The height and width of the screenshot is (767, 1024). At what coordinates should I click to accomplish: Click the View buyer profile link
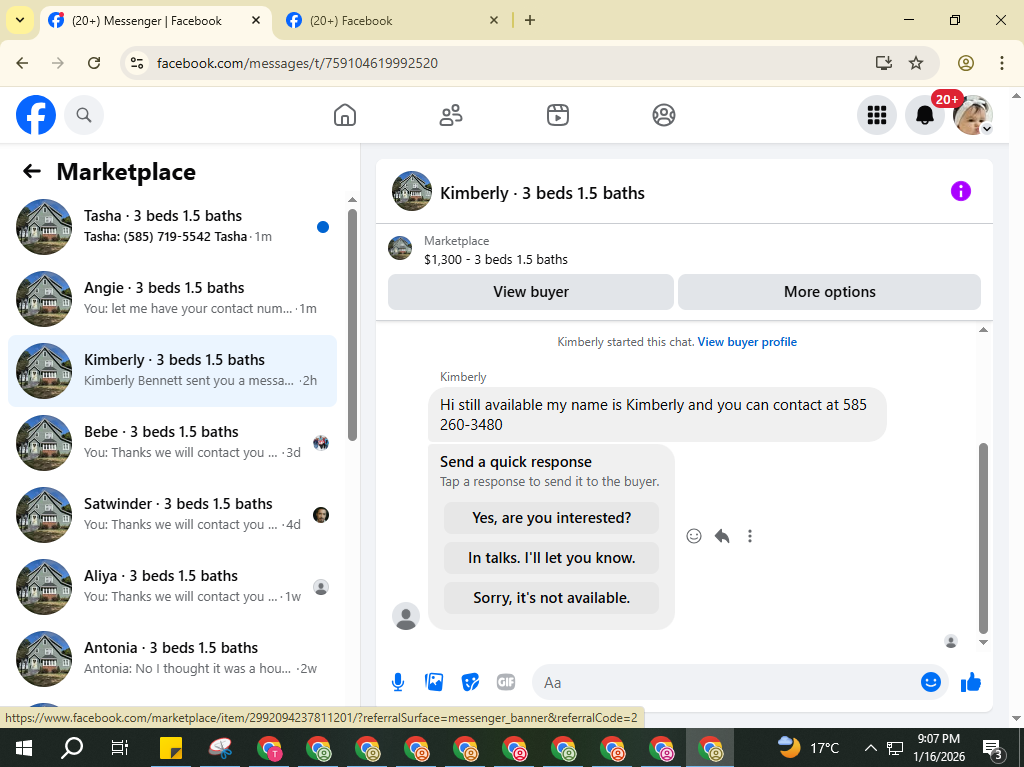(x=747, y=342)
